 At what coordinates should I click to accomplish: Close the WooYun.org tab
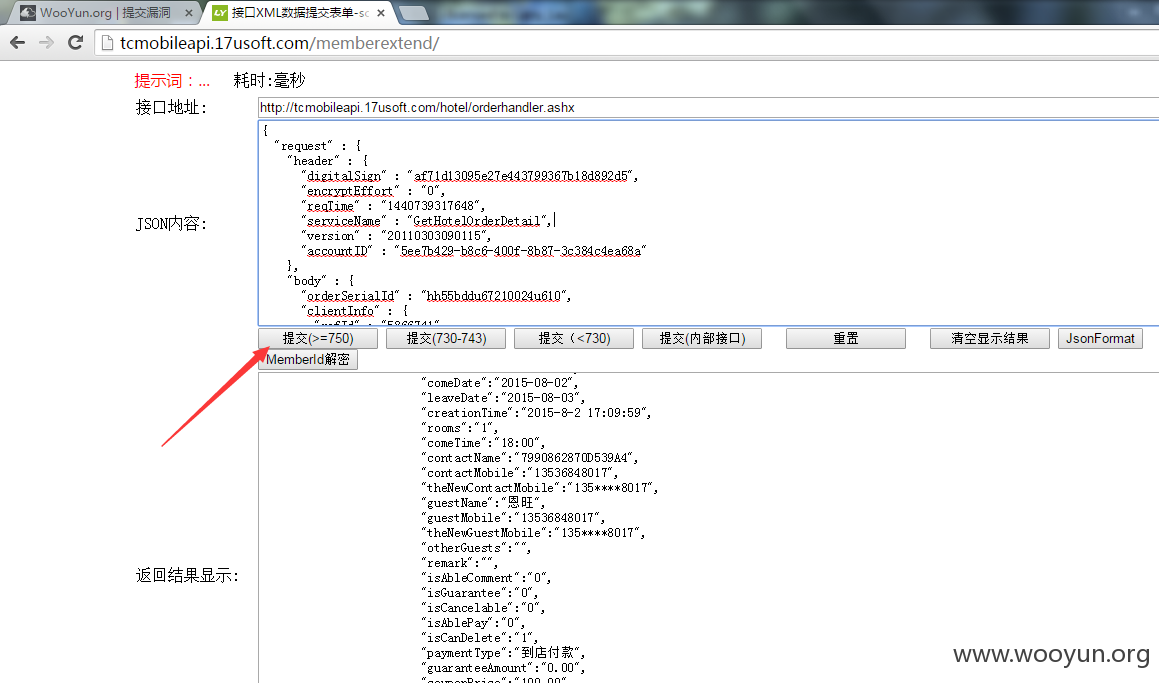point(188,13)
